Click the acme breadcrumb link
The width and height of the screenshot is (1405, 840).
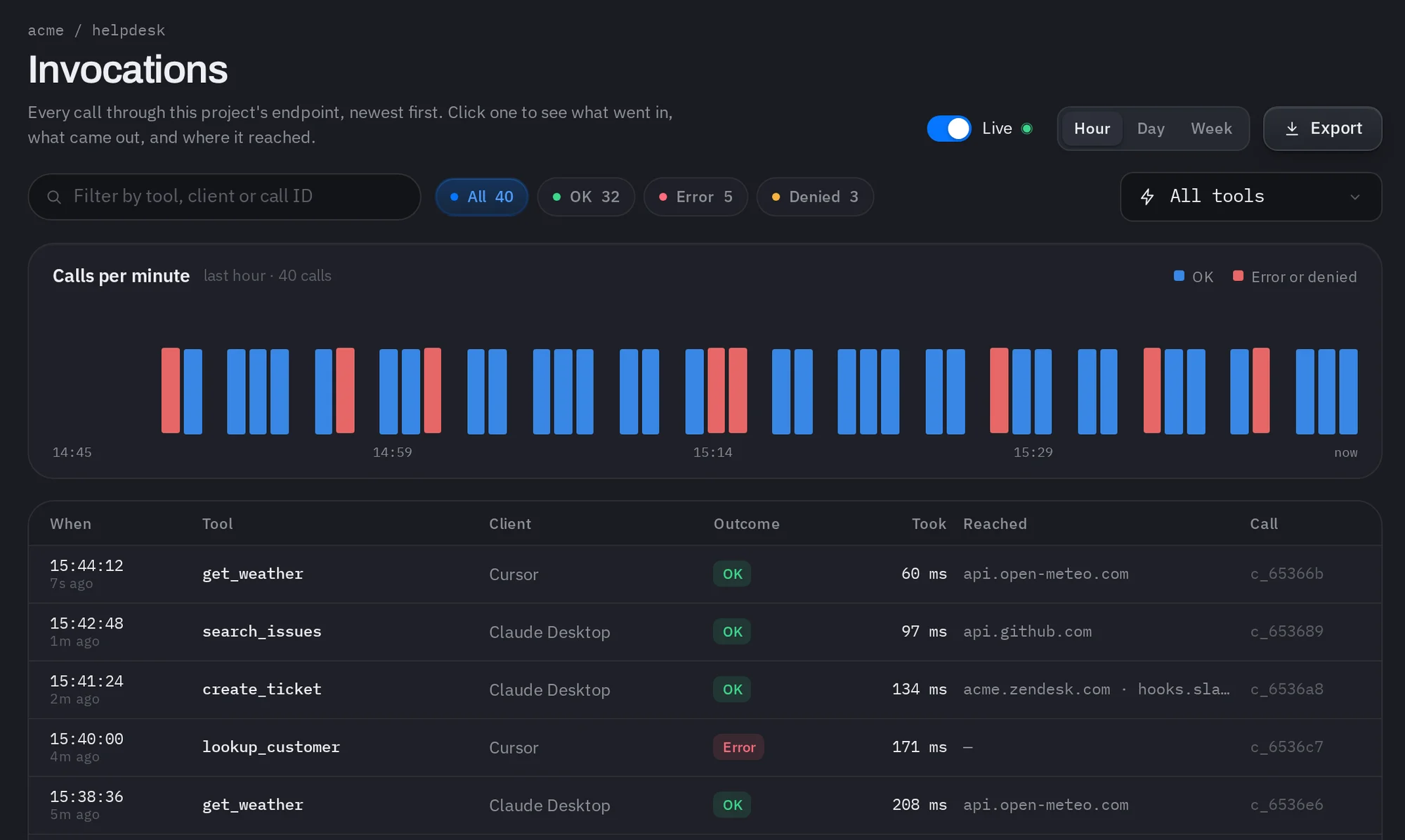pos(46,30)
